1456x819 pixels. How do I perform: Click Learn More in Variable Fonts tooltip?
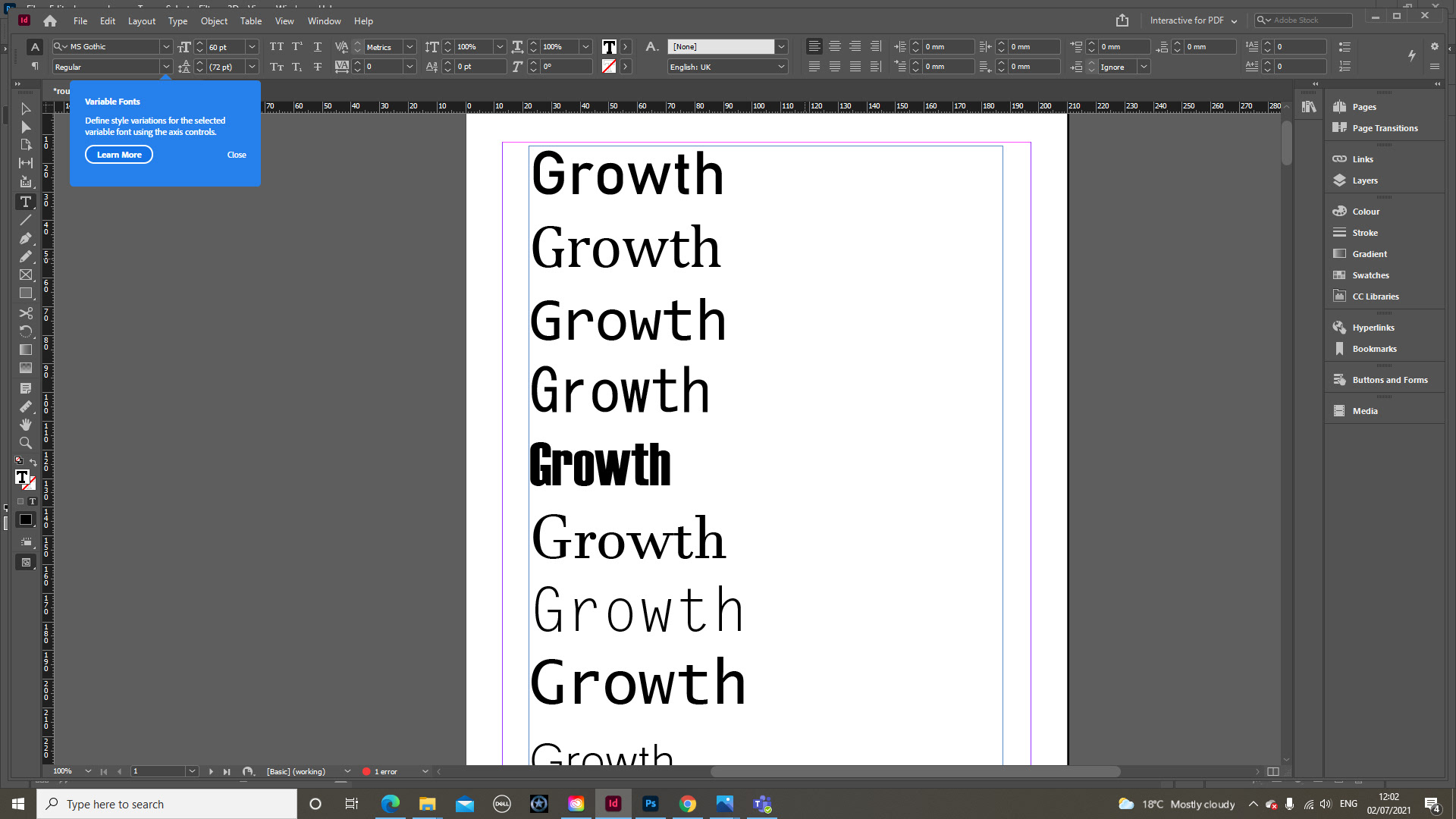(x=119, y=155)
